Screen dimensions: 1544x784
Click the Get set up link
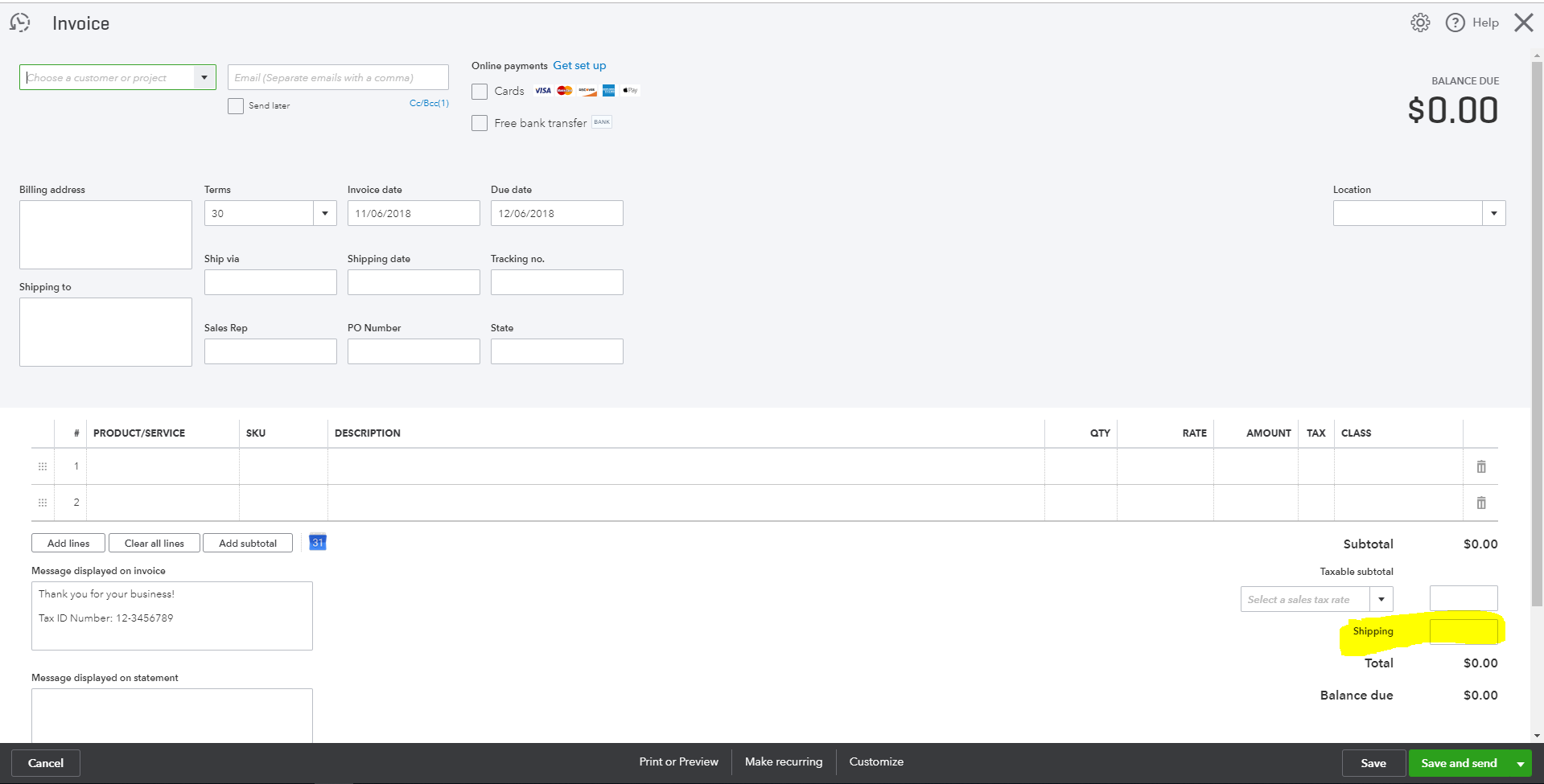point(578,65)
